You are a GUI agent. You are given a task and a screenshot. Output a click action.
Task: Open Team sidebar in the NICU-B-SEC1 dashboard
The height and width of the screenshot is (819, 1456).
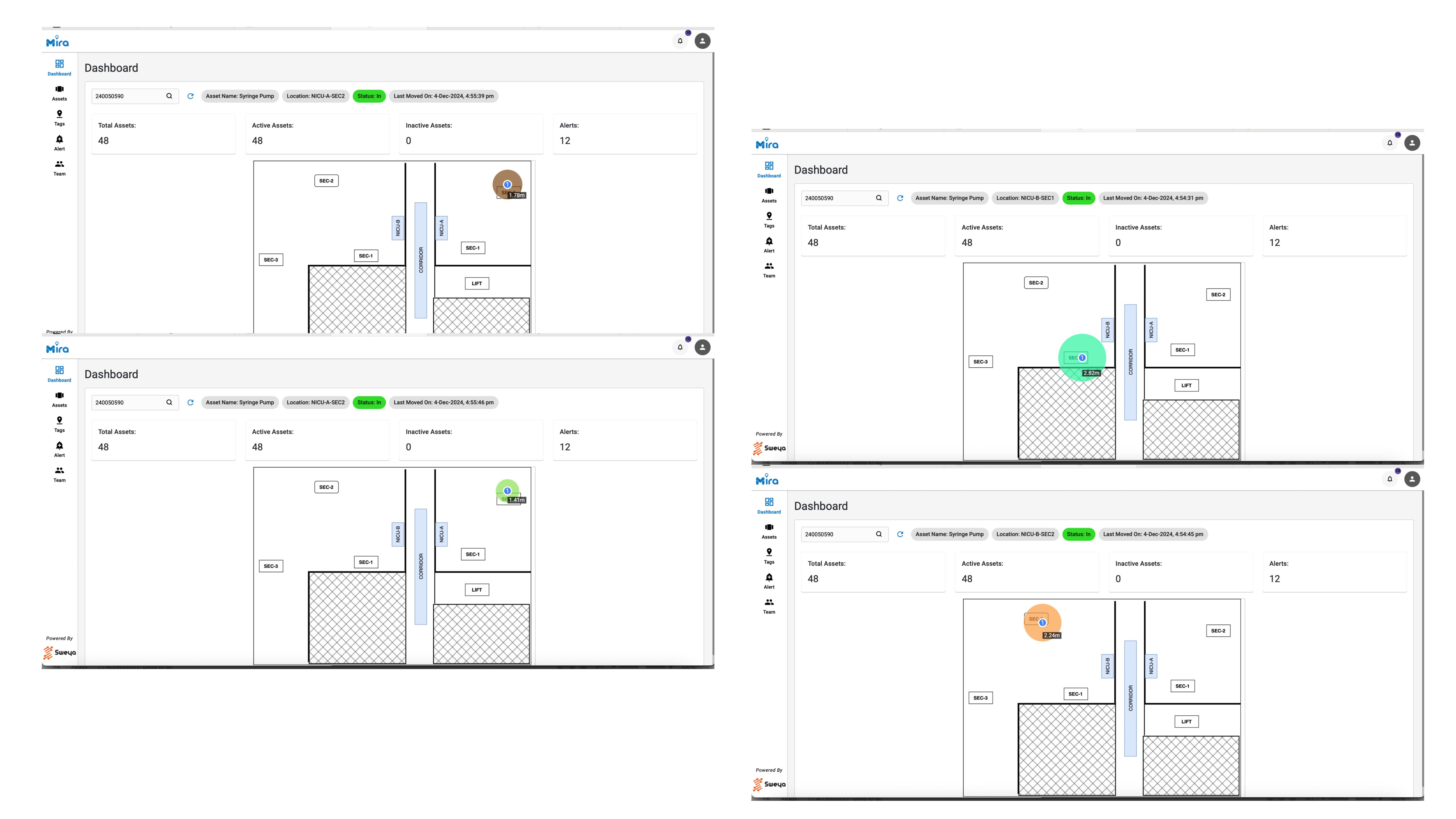click(769, 270)
